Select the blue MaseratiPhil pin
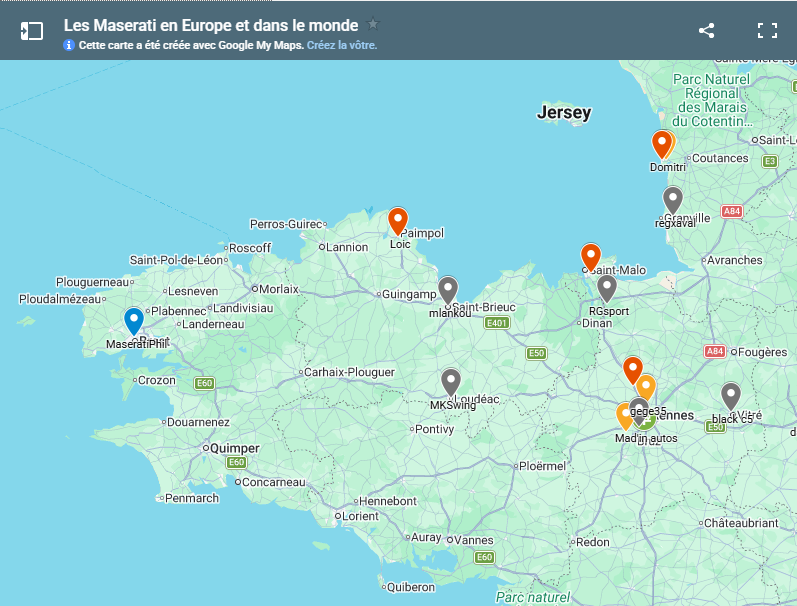 (134, 321)
